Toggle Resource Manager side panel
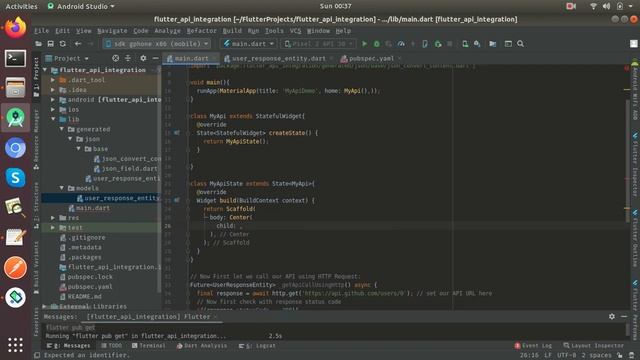The width and height of the screenshot is (640, 360). [36, 139]
